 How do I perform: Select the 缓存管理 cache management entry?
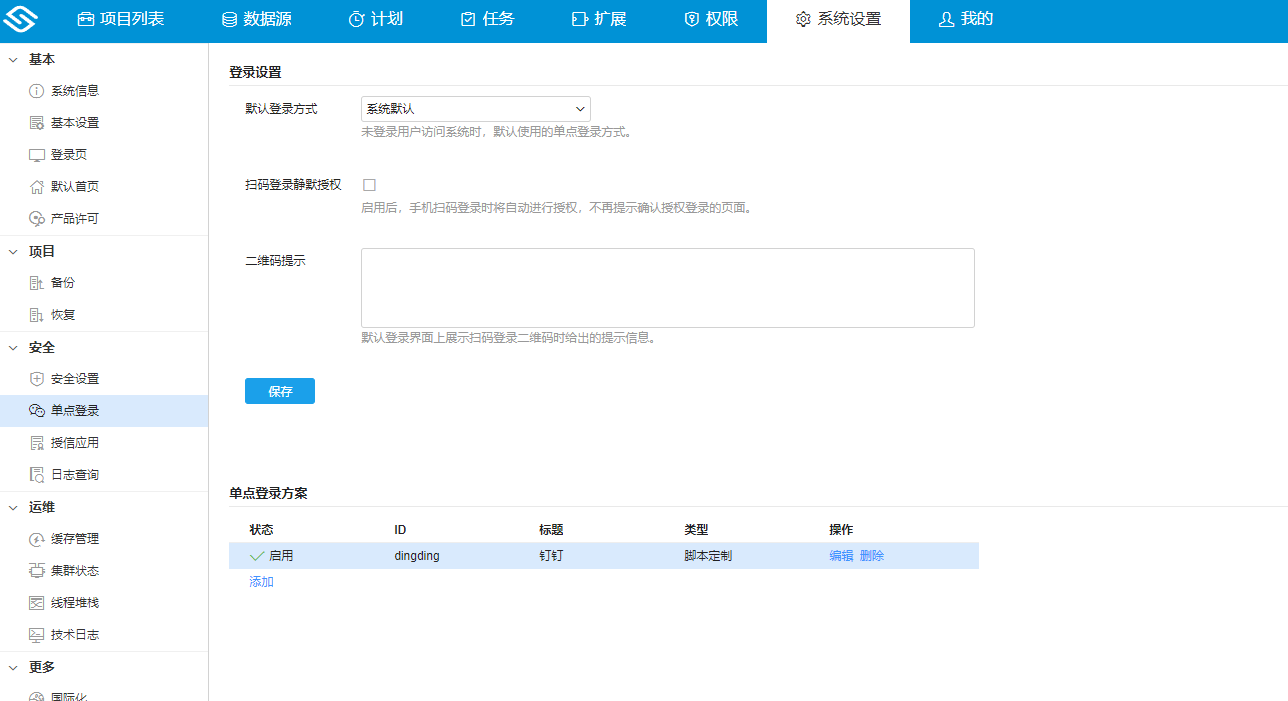(x=74, y=538)
